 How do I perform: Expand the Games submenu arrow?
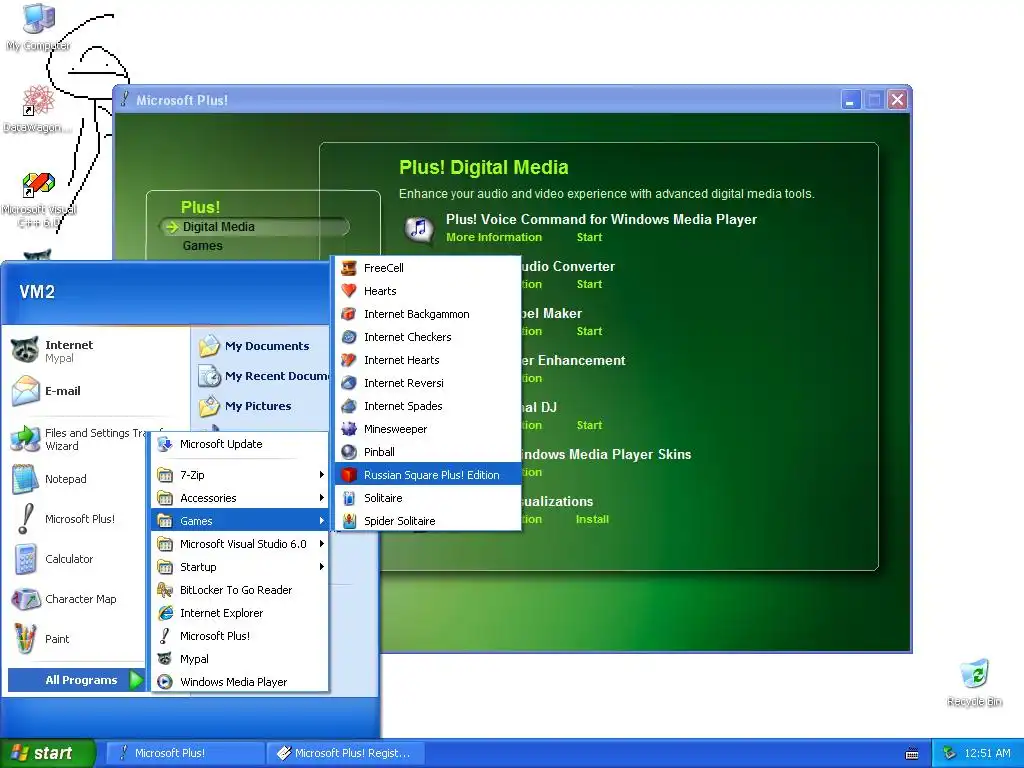[x=321, y=520]
